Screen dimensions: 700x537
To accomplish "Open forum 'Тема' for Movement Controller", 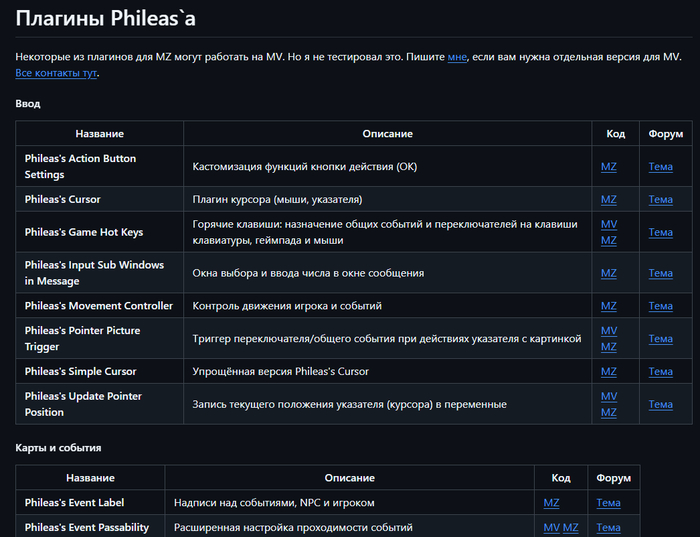I will click(x=660, y=306).
